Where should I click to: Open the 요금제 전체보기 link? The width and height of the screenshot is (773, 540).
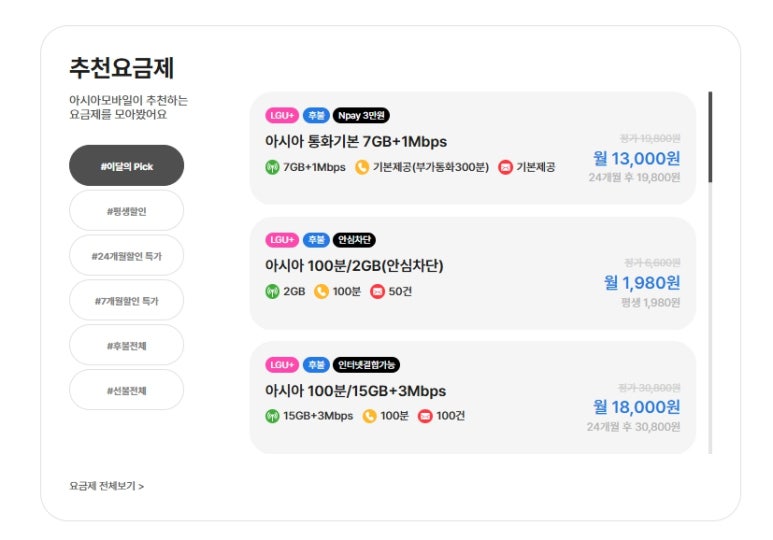[106, 486]
